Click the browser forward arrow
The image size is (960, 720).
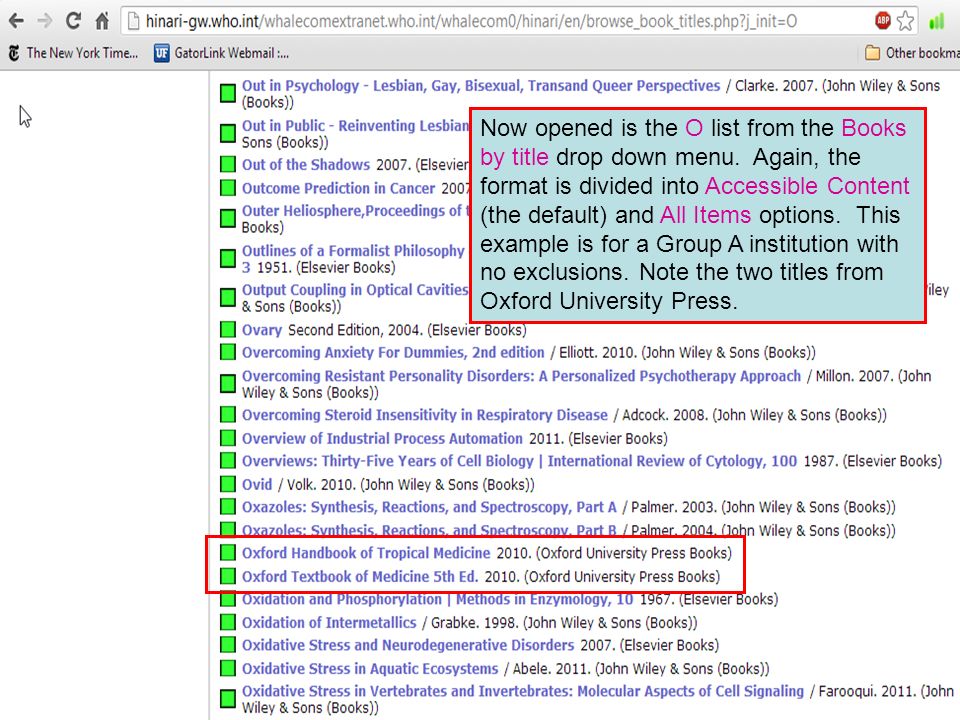[45, 21]
